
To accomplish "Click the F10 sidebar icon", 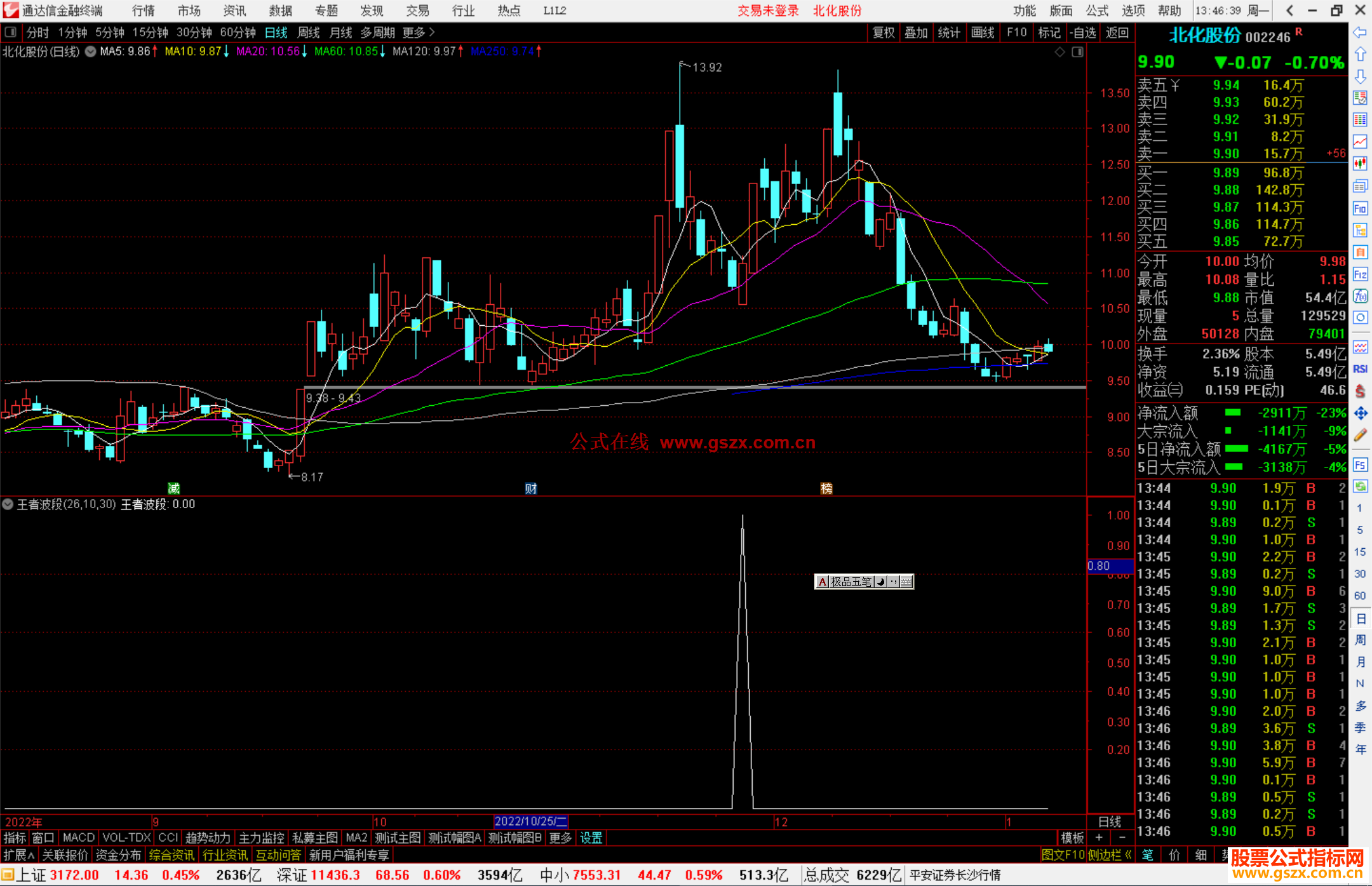I will point(1360,209).
